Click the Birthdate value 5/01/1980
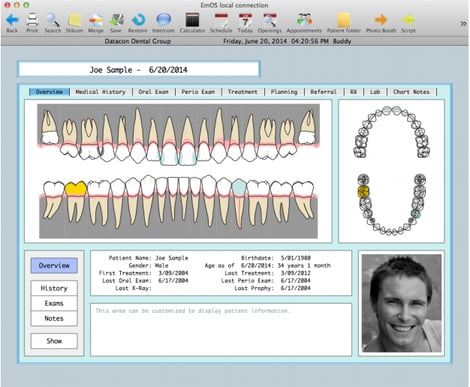470x387 pixels. tap(296, 258)
